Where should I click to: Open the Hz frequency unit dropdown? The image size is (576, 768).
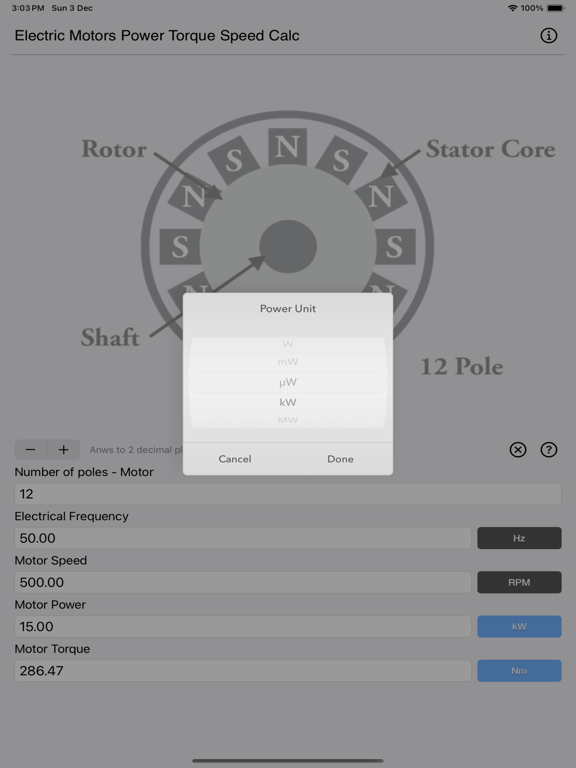[519, 538]
